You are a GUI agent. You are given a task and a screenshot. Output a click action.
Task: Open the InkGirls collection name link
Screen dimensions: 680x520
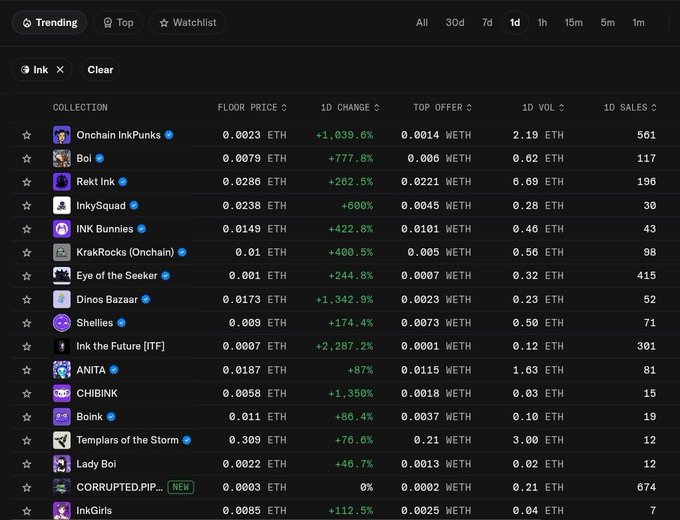pos(94,510)
